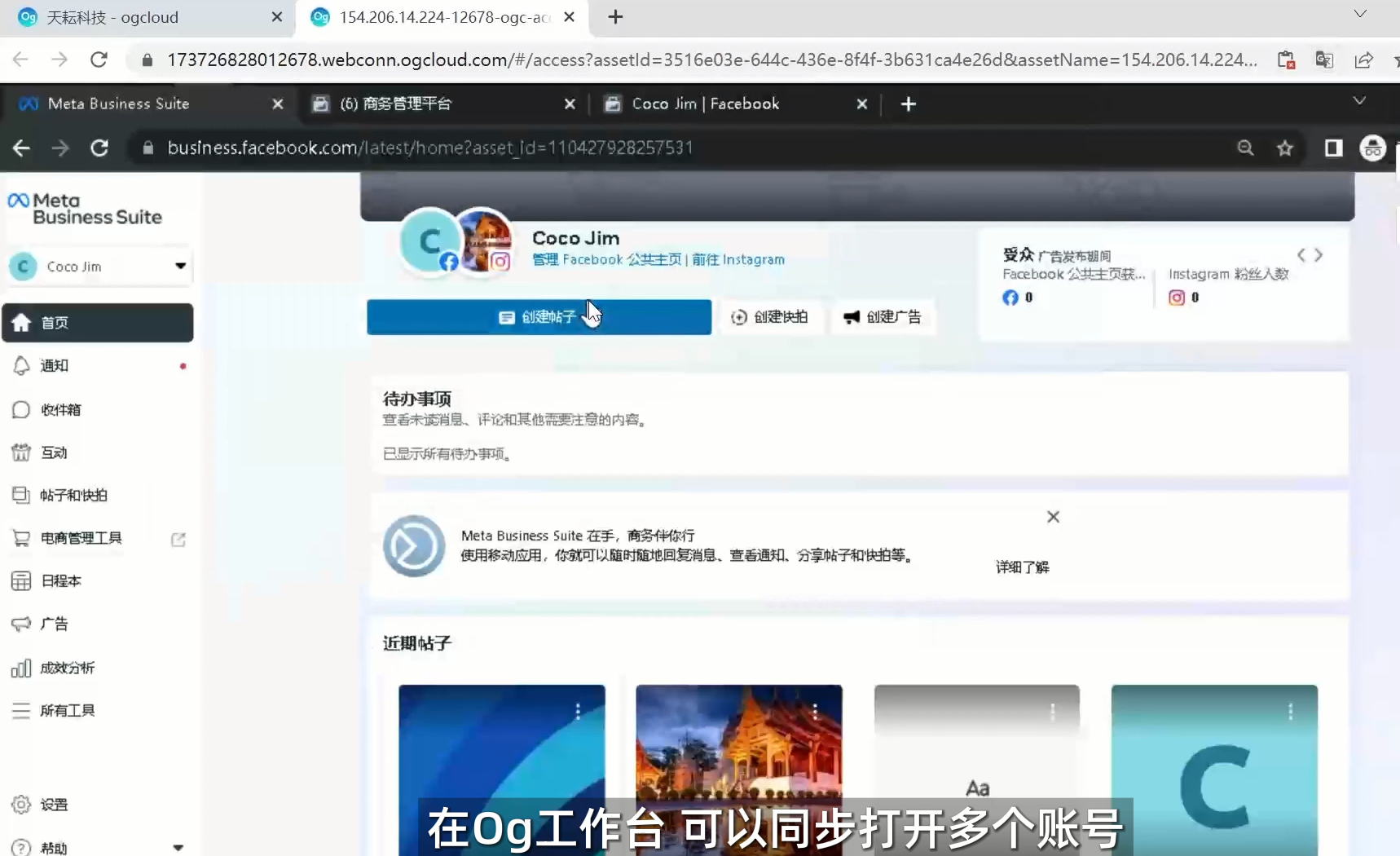Viewport: 1400px width, 856px height.
Task: Click the Instagram 粉丝人数 metric
Action: click(1228, 285)
